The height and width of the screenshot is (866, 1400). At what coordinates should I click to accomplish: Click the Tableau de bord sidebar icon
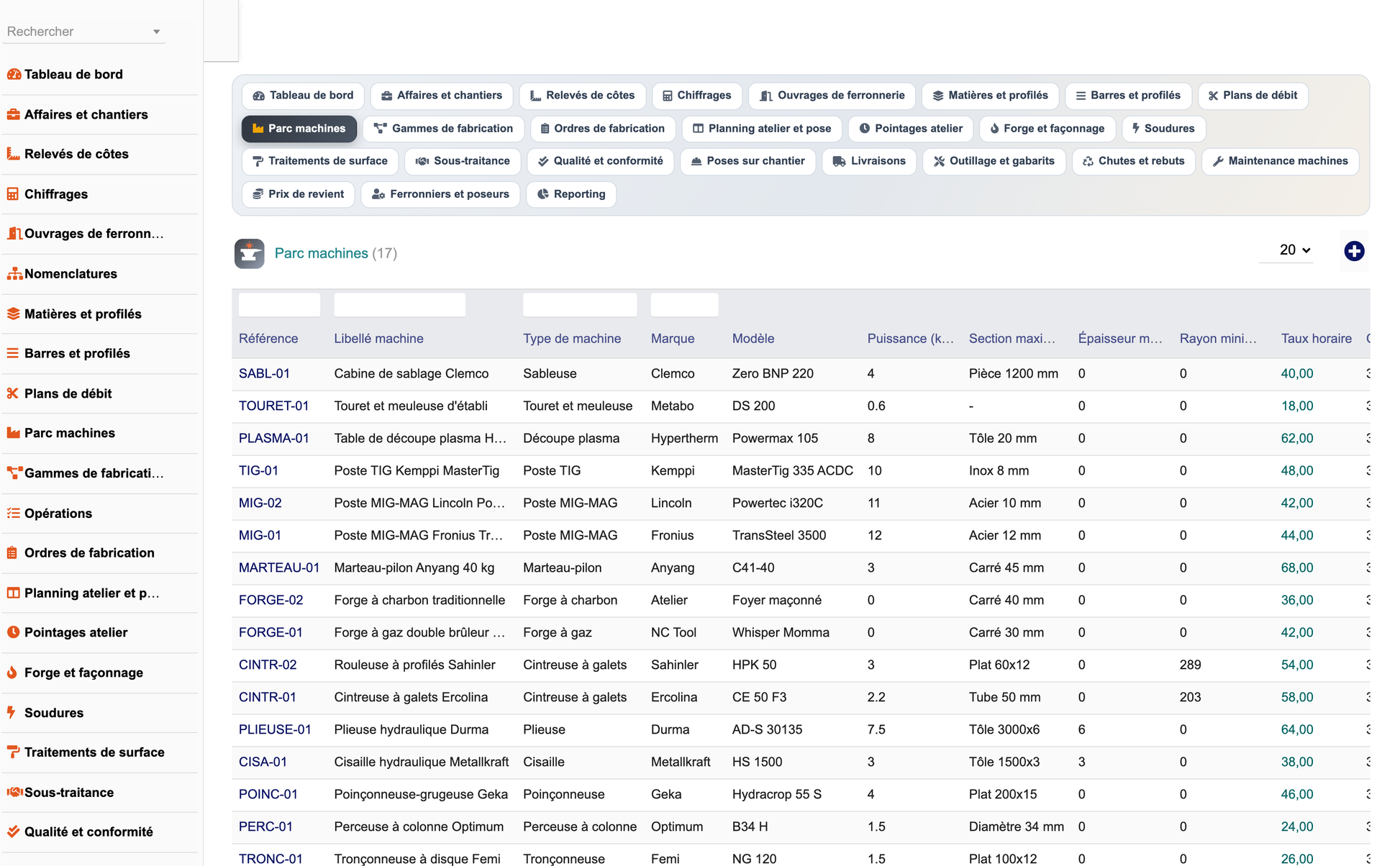pyautogui.click(x=14, y=74)
